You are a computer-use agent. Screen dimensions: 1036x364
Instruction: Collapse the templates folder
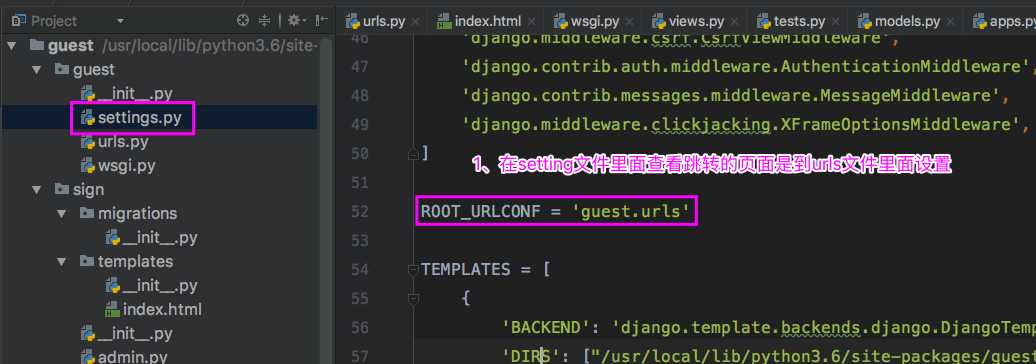coord(61,262)
